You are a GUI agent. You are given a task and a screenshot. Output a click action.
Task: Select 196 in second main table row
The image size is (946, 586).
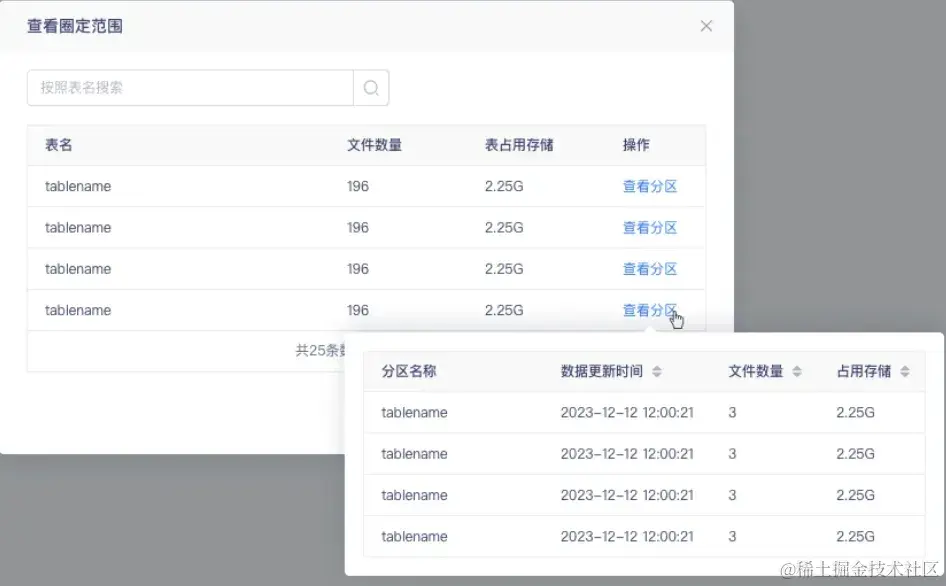[x=358, y=228]
